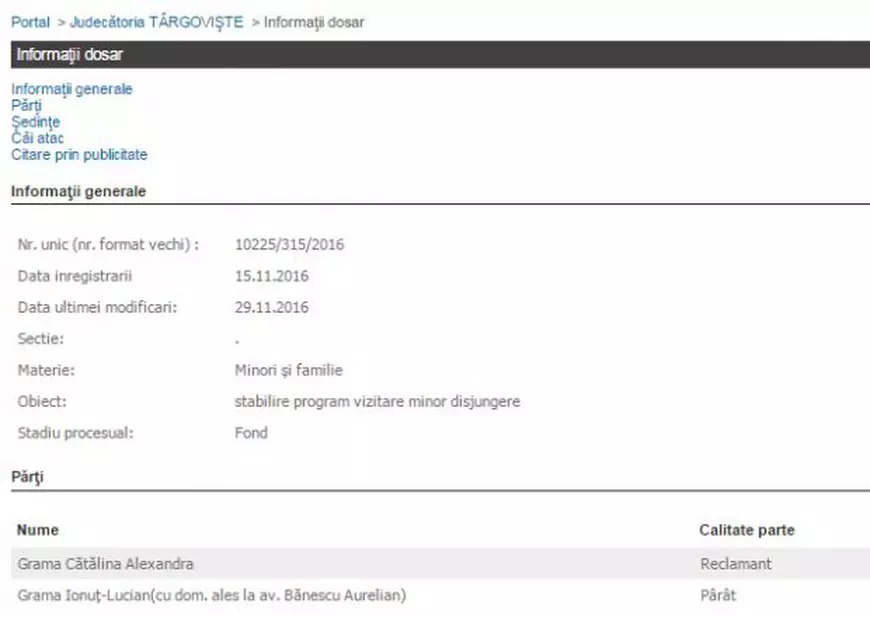Click the Portal breadcrumb link

pos(30,22)
